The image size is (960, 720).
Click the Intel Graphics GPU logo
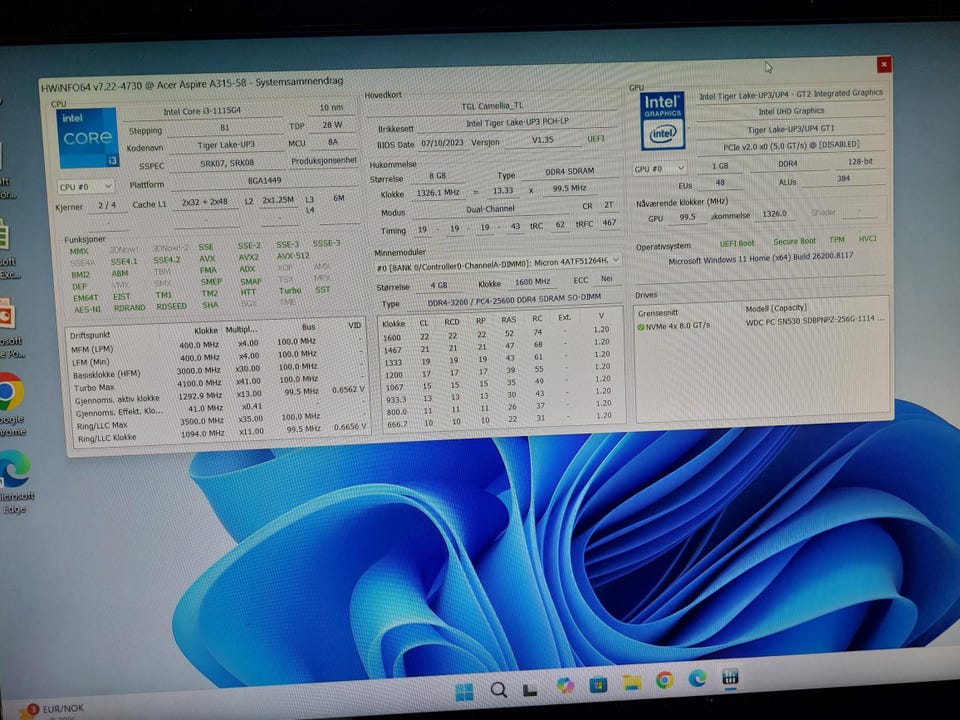662,121
